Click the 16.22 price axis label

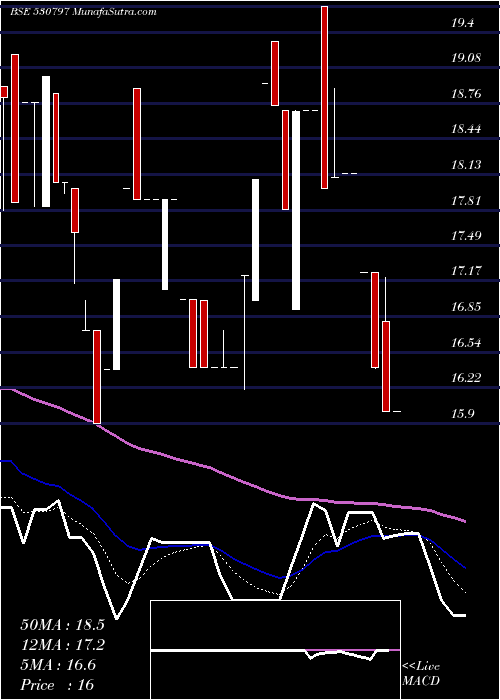tap(466, 378)
